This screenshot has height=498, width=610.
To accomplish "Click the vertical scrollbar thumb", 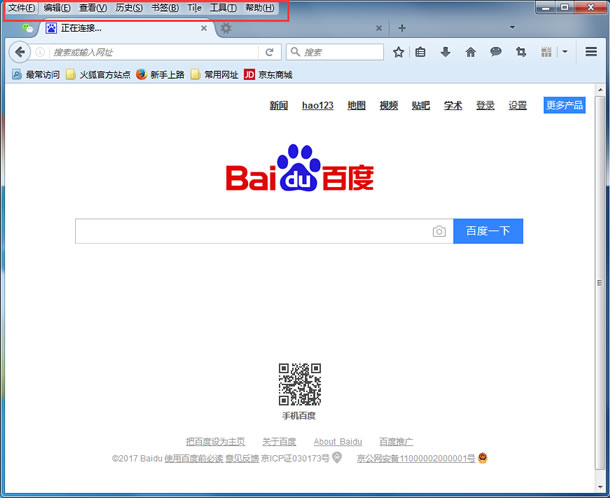I will pyautogui.click(x=599, y=283).
